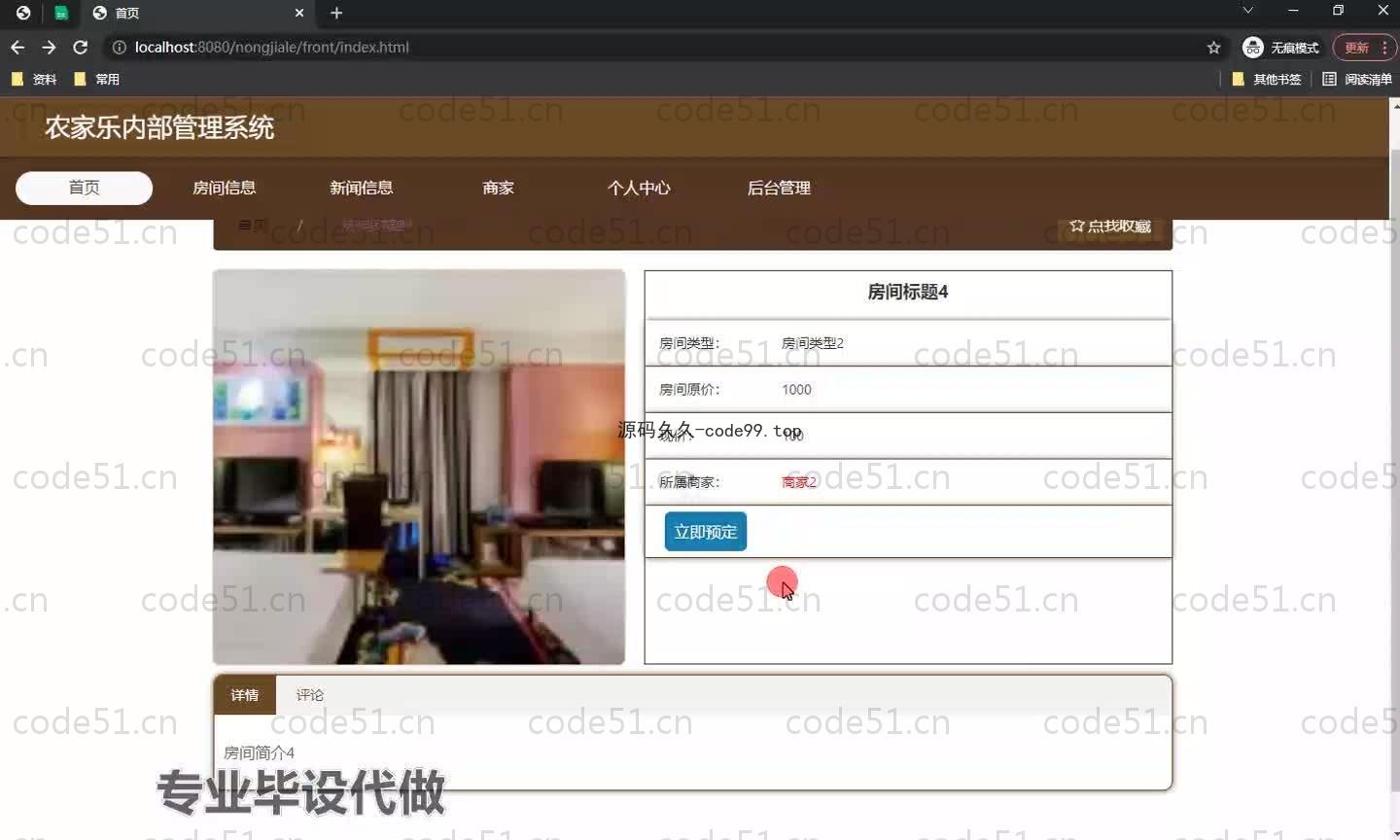Click 点我收藏 favorite button
Viewport: 1400px width, 840px height.
click(x=1110, y=227)
